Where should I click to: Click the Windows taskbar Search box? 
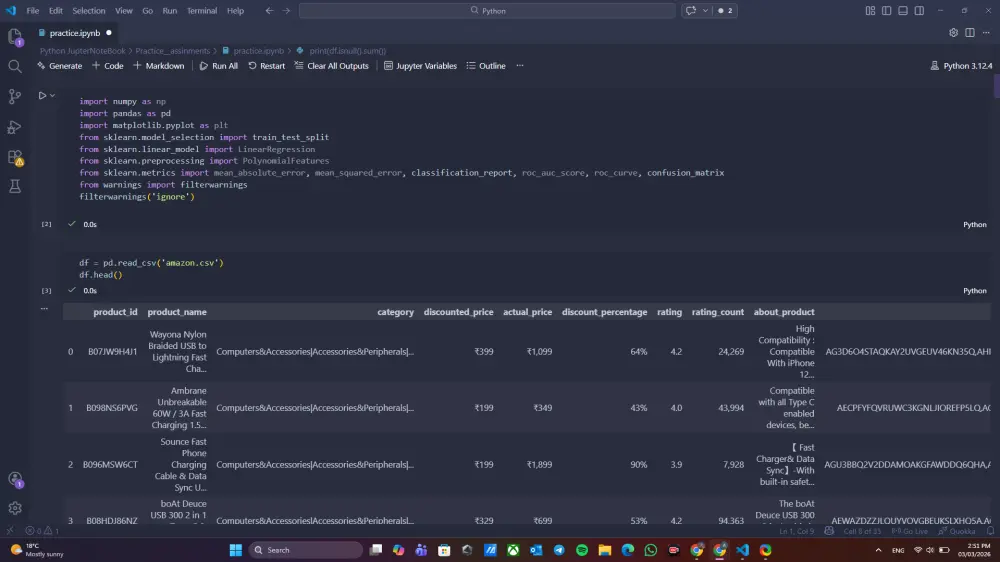306,550
